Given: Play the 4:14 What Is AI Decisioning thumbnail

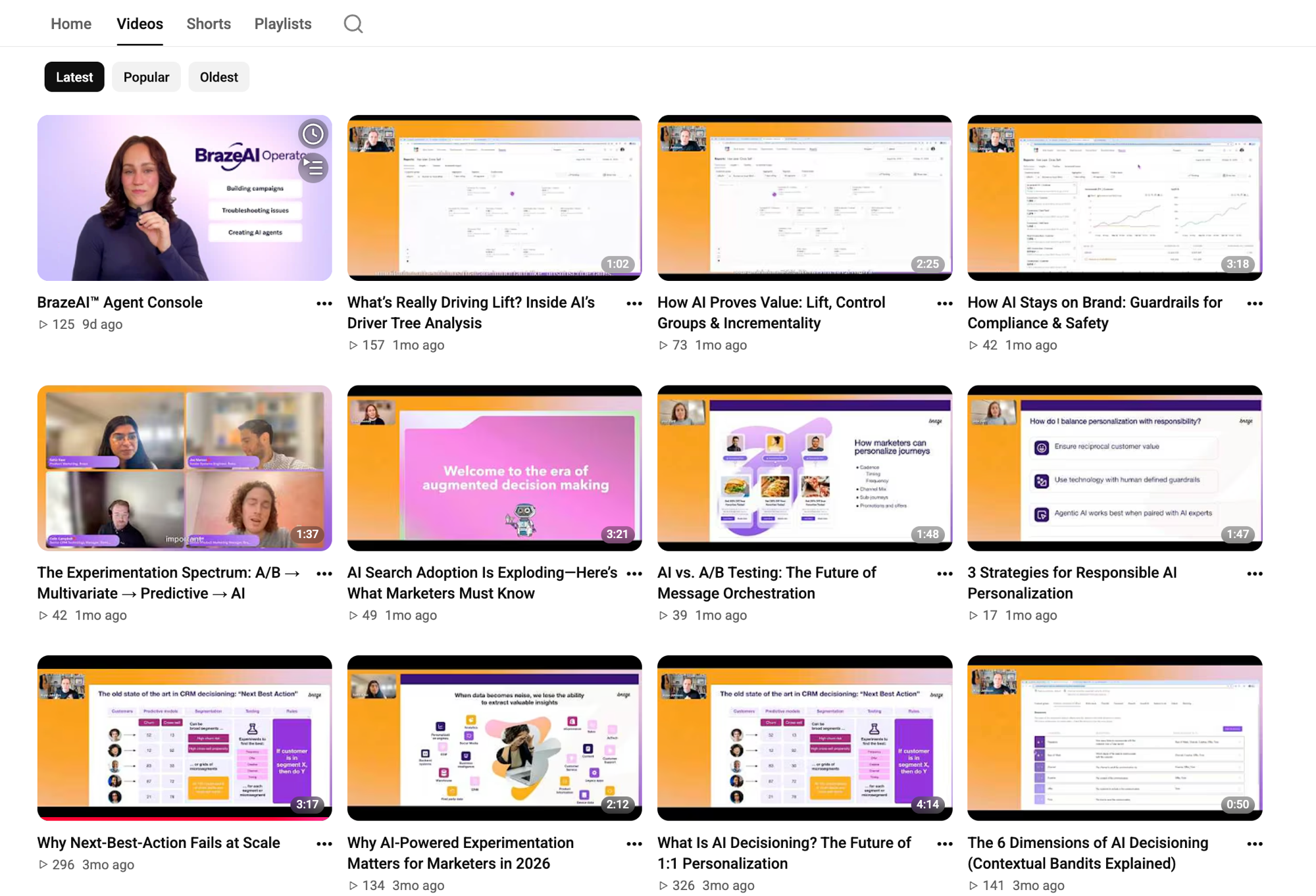Looking at the screenshot, I should click(805, 738).
